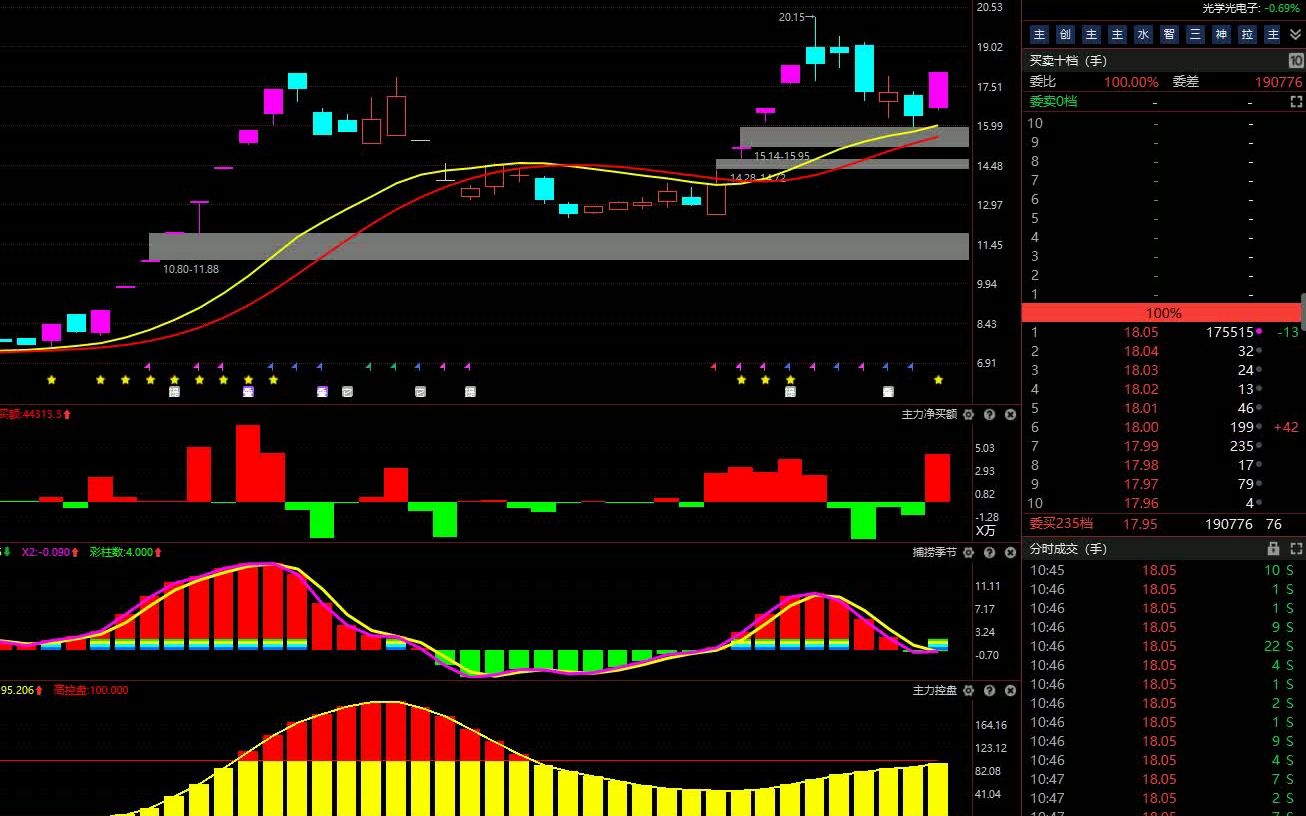Click bid level 7 price 17.99
Screen dimensions: 1306x816
point(1141,446)
